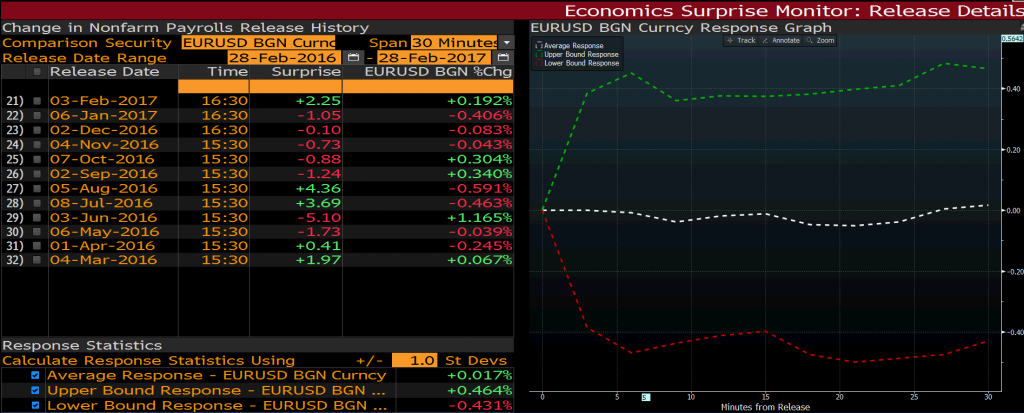This screenshot has height=413, width=1024.
Task: Uncheck Lower Bound Response statistic checkbox
Action: 35,405
